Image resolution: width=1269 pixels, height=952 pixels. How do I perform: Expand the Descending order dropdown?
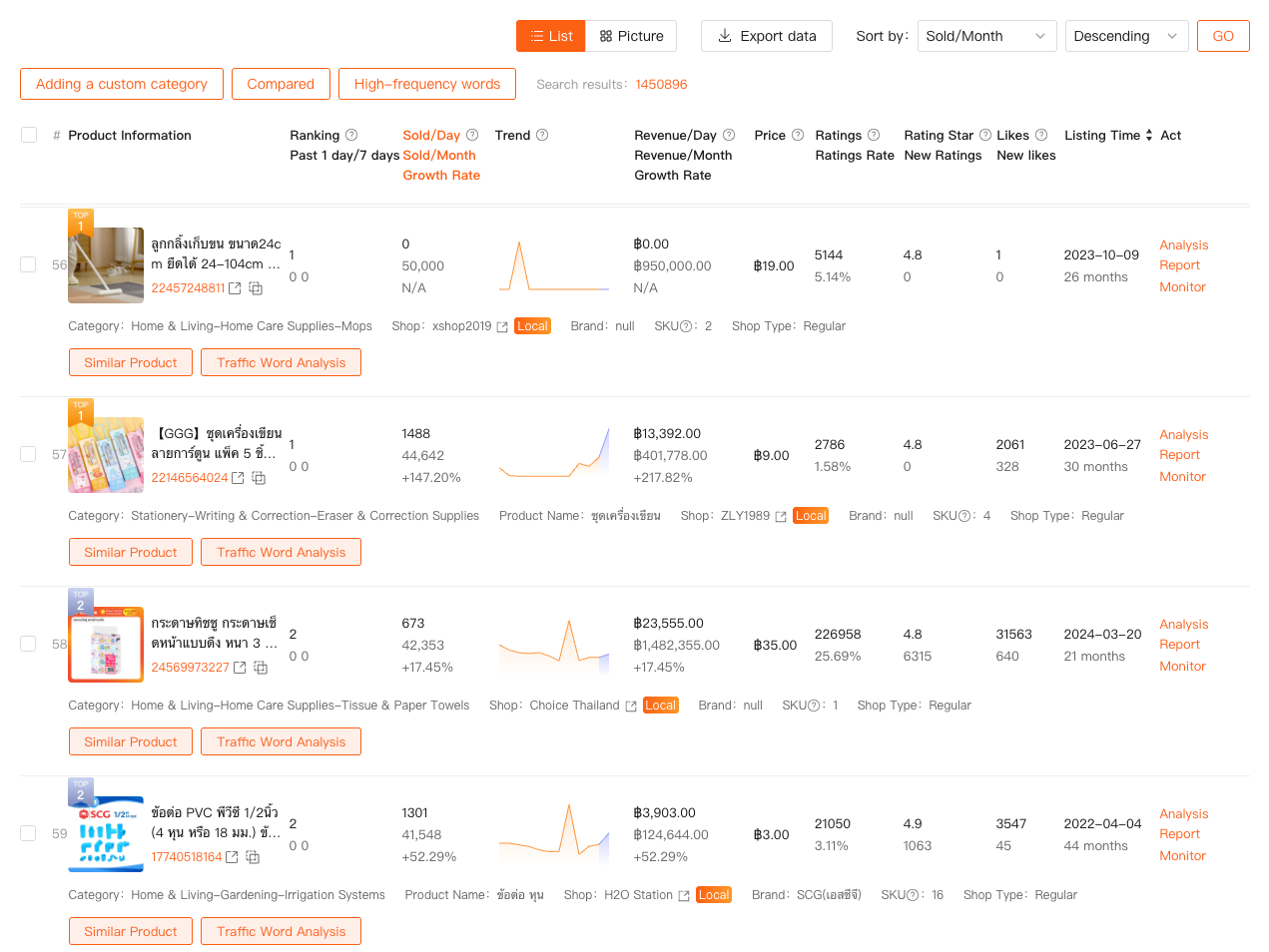[x=1125, y=36]
